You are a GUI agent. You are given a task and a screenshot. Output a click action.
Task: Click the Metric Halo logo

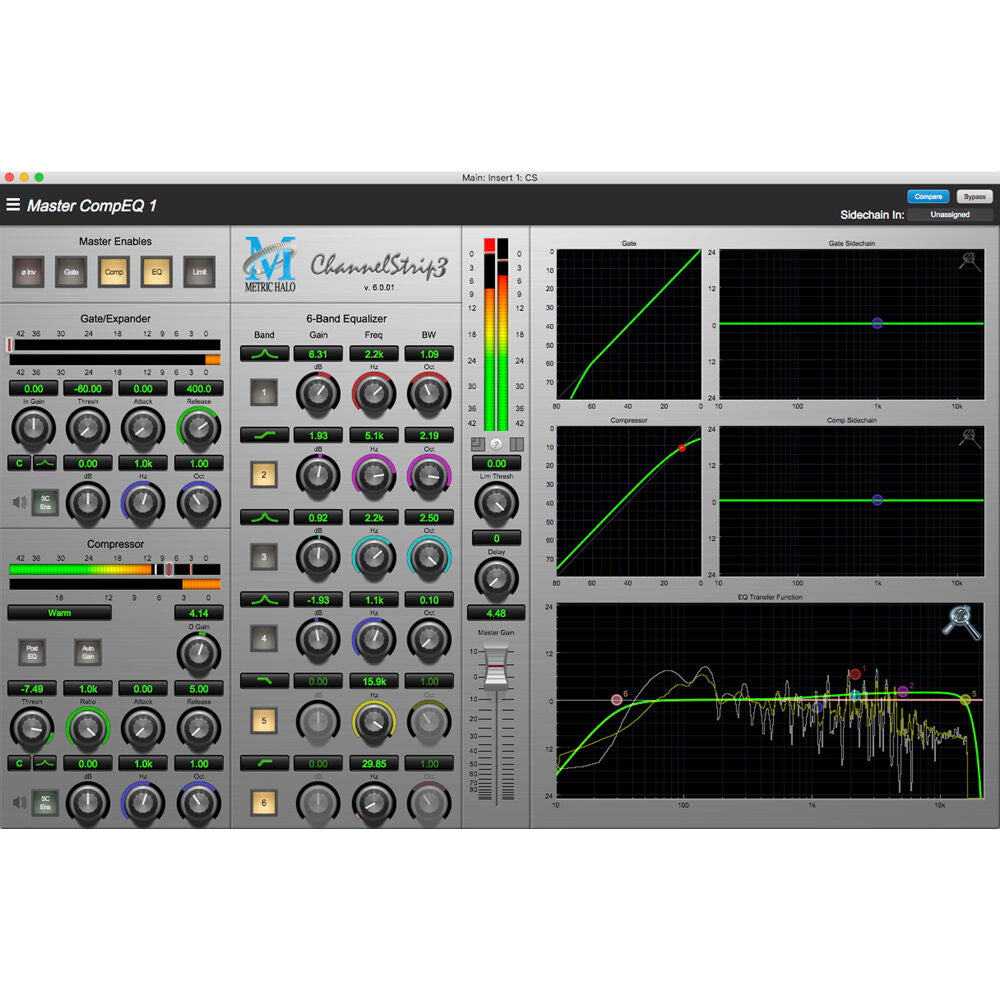tap(270, 263)
